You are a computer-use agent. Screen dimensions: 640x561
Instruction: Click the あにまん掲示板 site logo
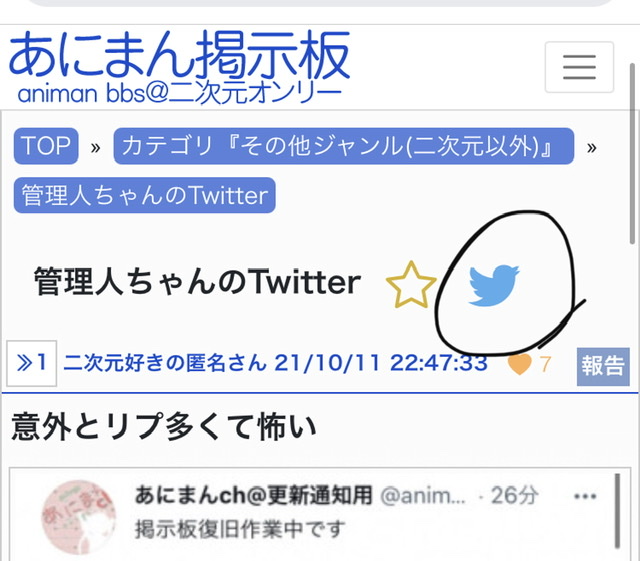[179, 55]
